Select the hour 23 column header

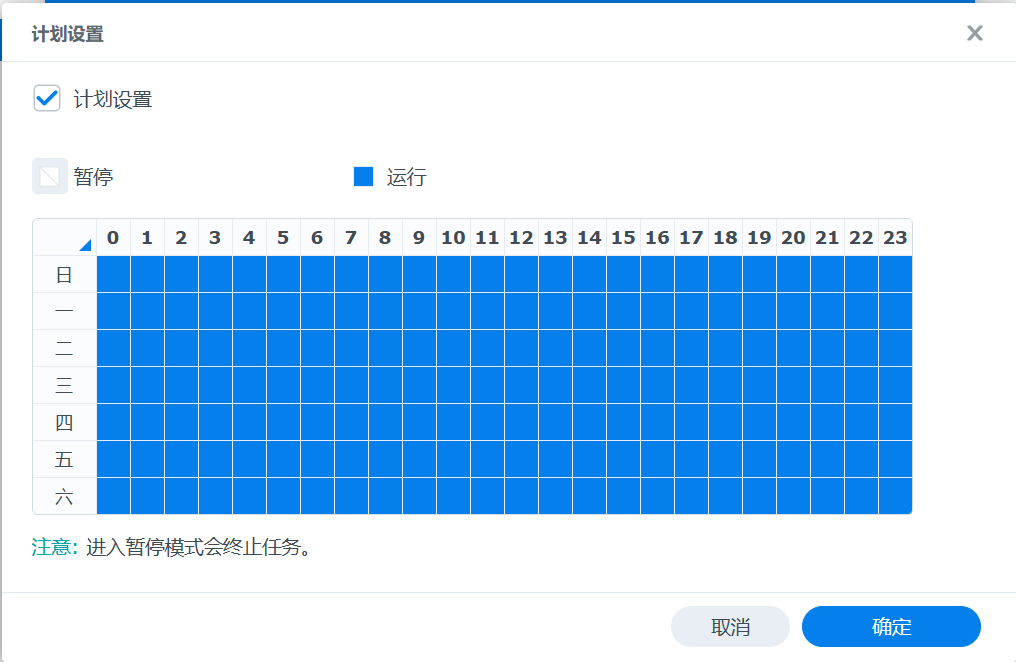(895, 237)
